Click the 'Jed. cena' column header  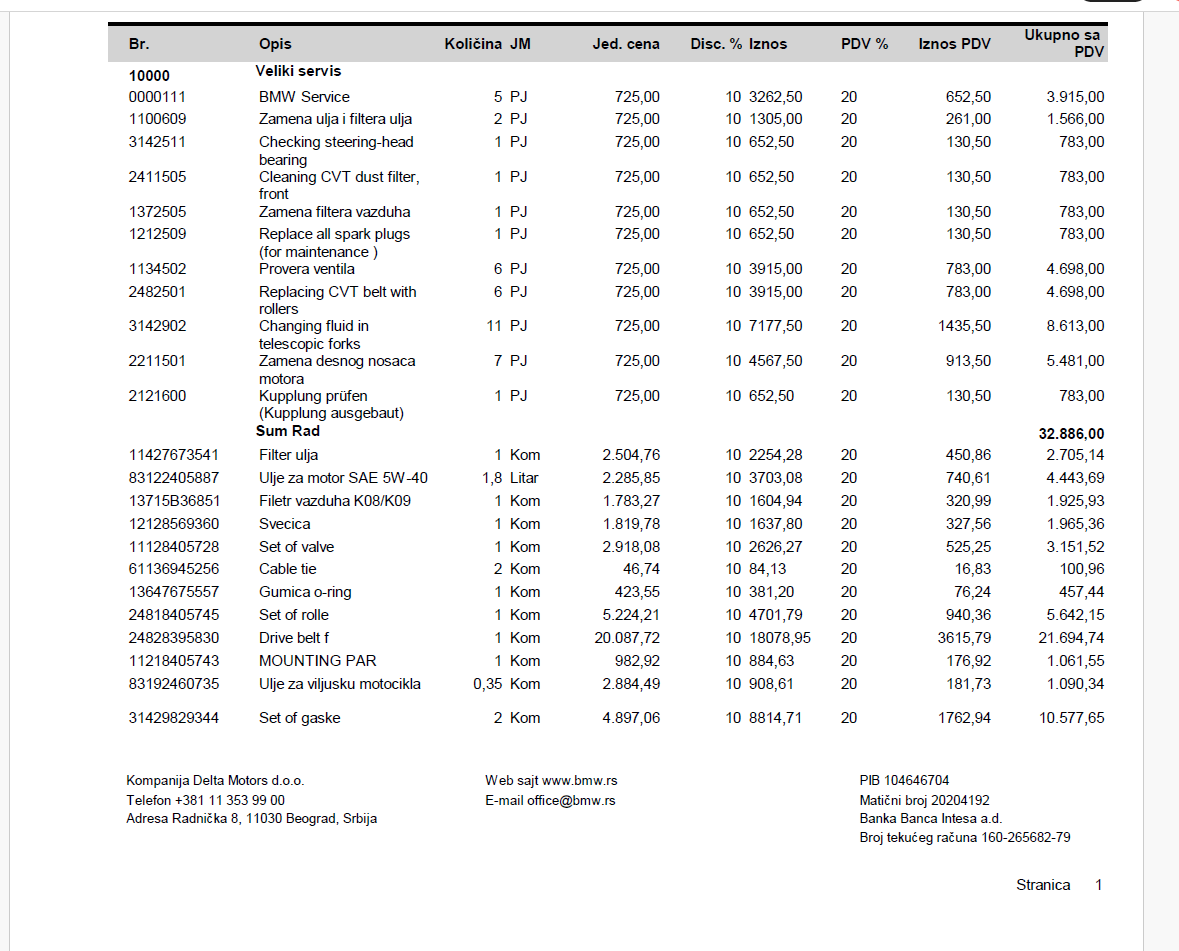[x=626, y=44]
